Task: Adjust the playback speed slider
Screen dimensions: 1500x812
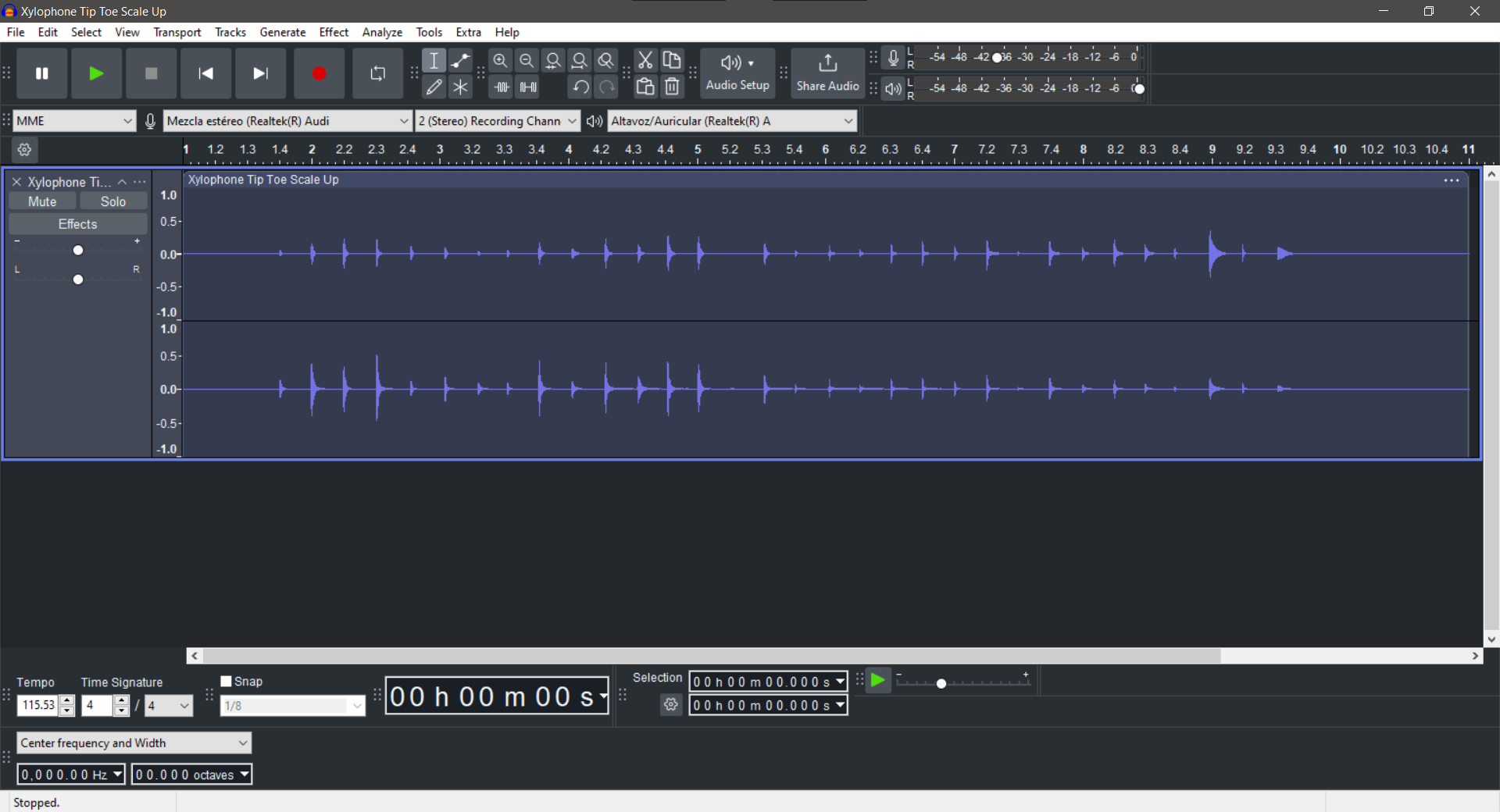Action: pos(941,683)
